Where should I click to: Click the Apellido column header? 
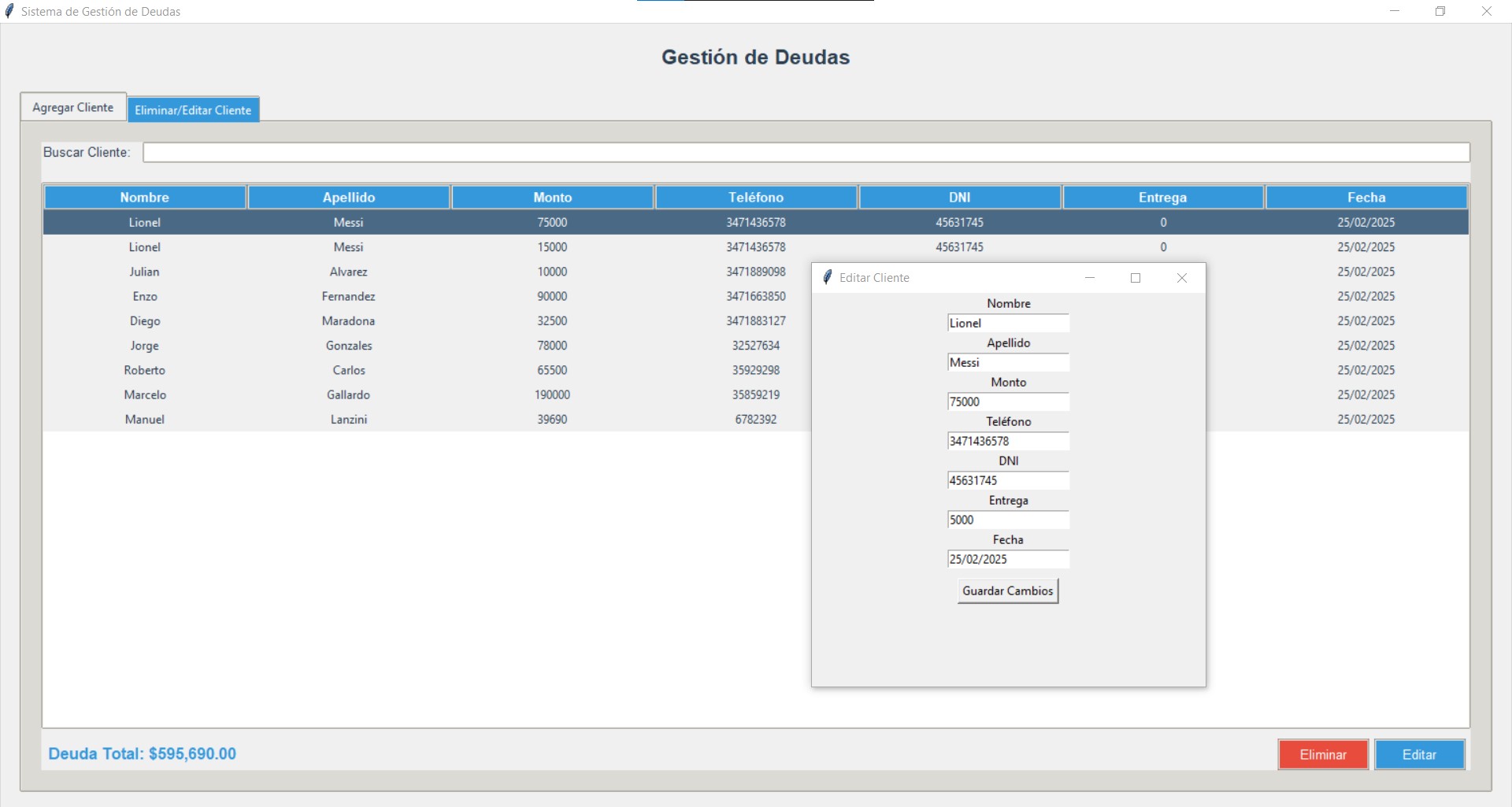(349, 198)
